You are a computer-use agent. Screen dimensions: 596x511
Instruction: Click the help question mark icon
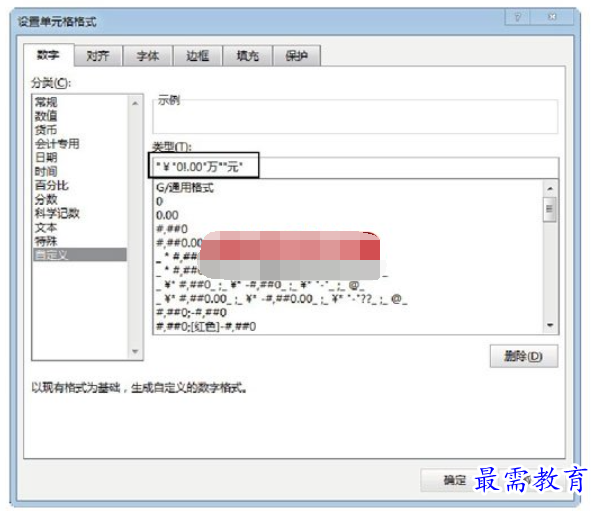click(517, 17)
